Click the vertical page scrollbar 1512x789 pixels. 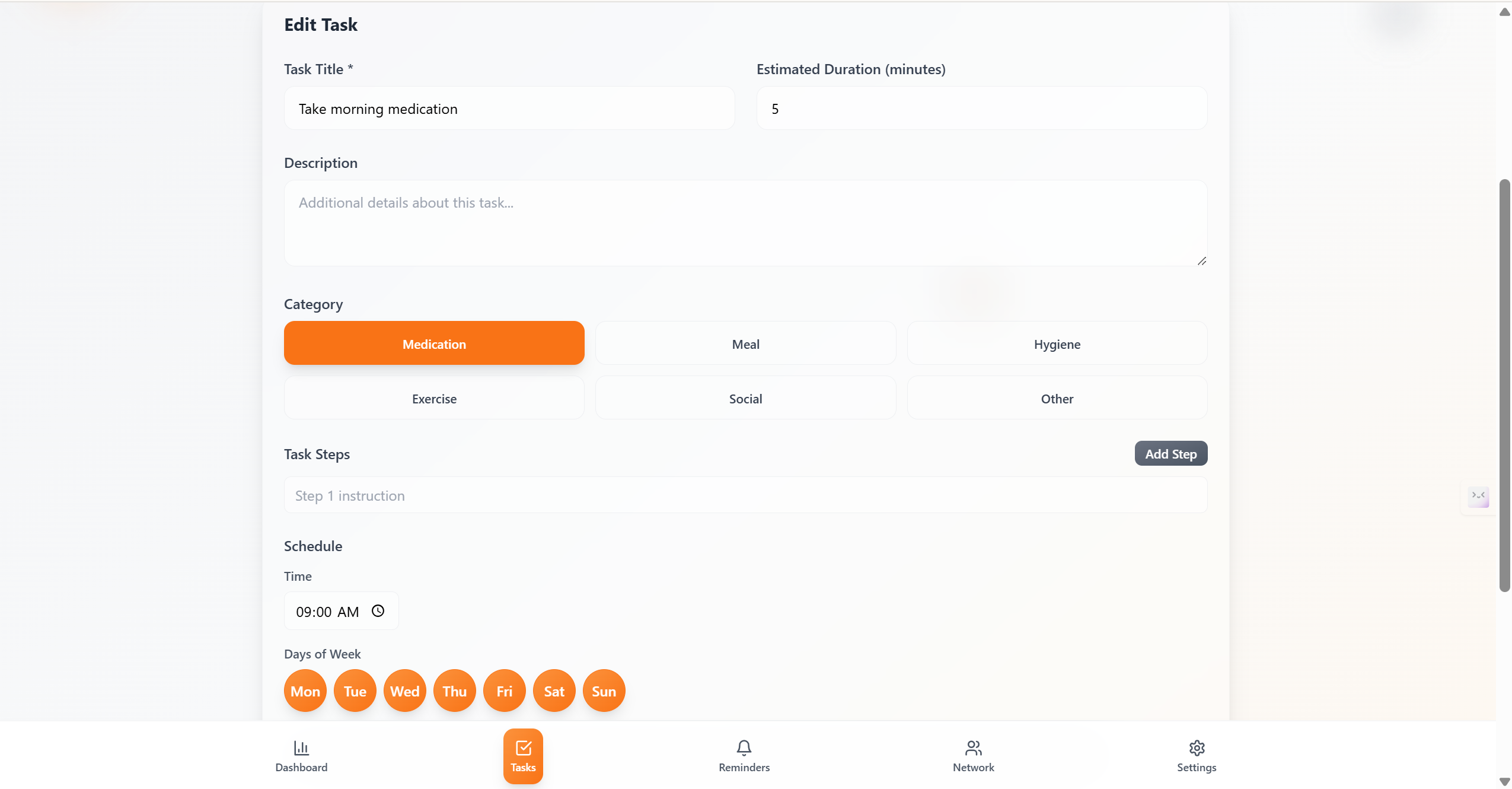click(1504, 386)
